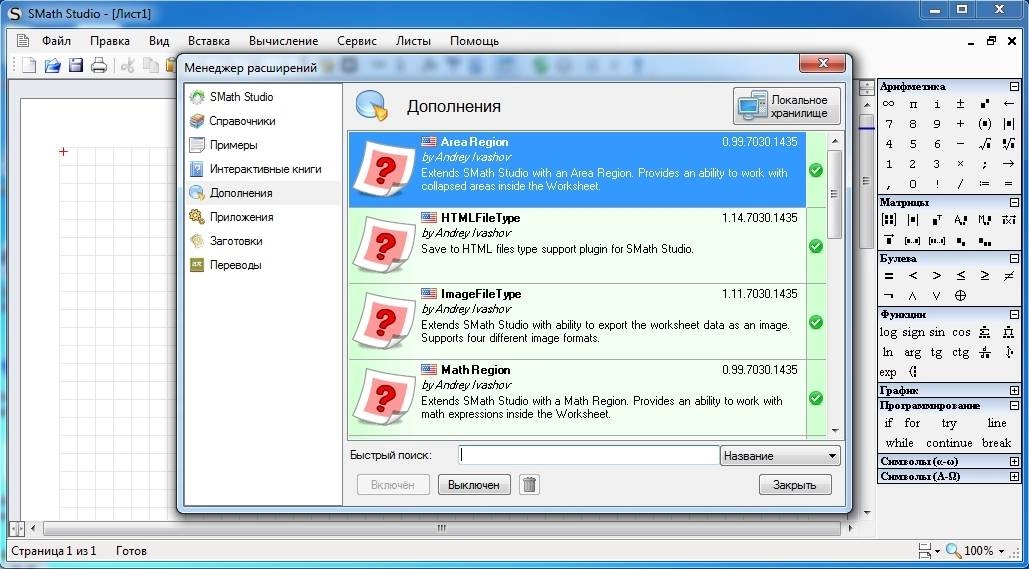1029x569 pixels.
Task: Insert the absolute value operator
Action: pyautogui.click(x=1009, y=123)
